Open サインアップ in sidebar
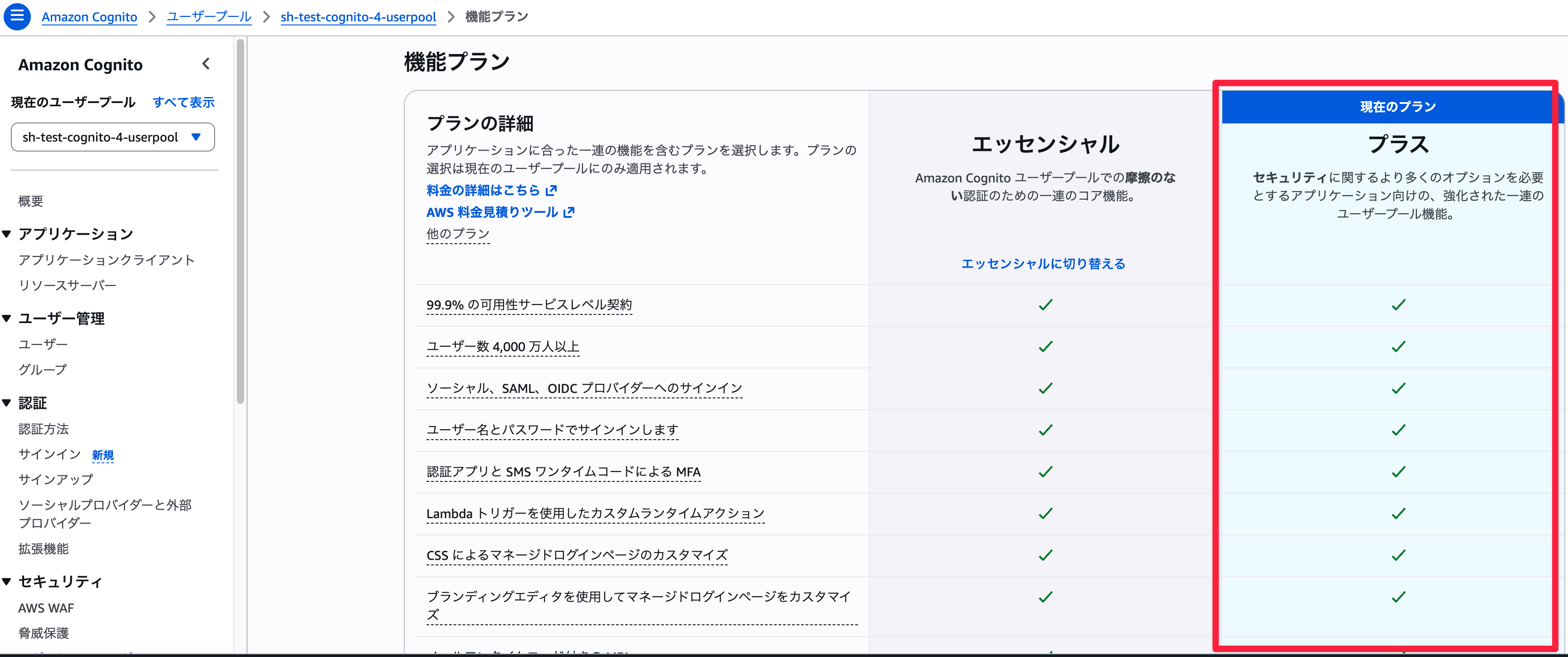1568x657 pixels. 55,479
